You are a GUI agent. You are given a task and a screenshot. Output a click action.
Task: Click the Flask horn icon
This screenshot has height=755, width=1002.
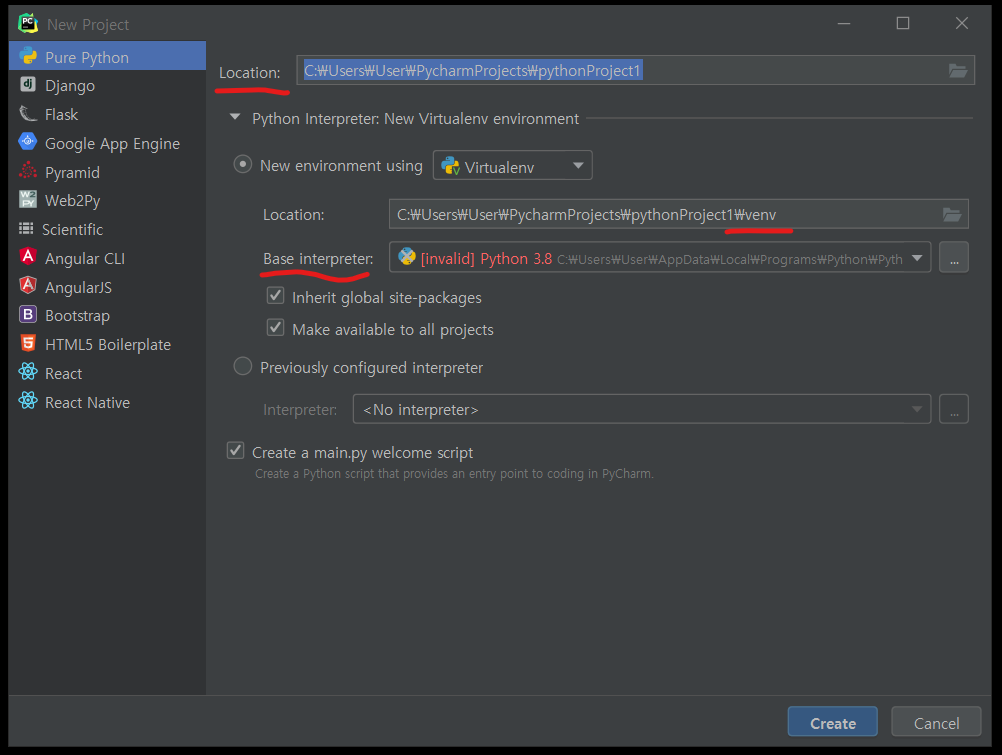[x=28, y=114]
